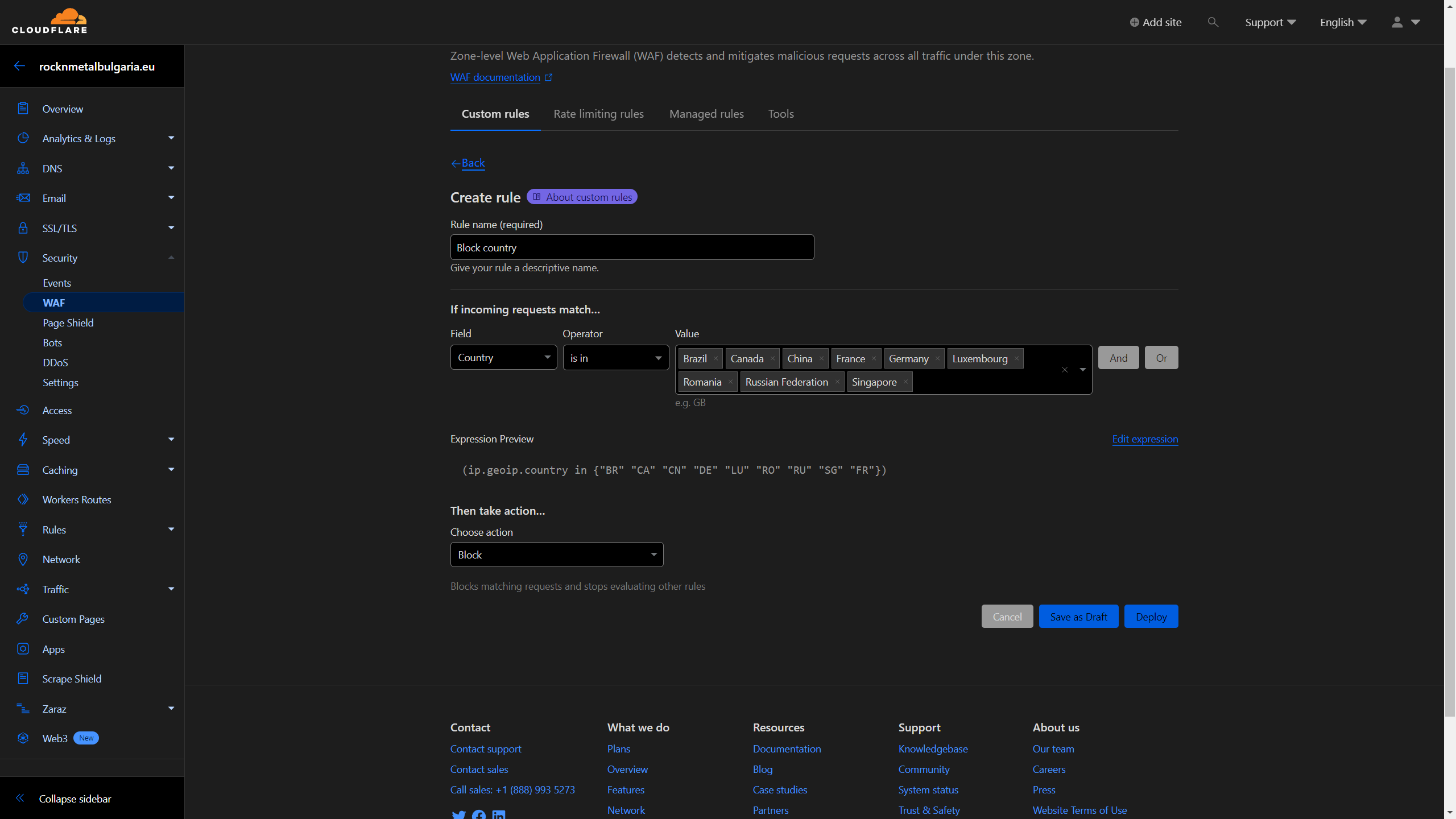Click the Edit expression link
1456x819 pixels.
1145,439
